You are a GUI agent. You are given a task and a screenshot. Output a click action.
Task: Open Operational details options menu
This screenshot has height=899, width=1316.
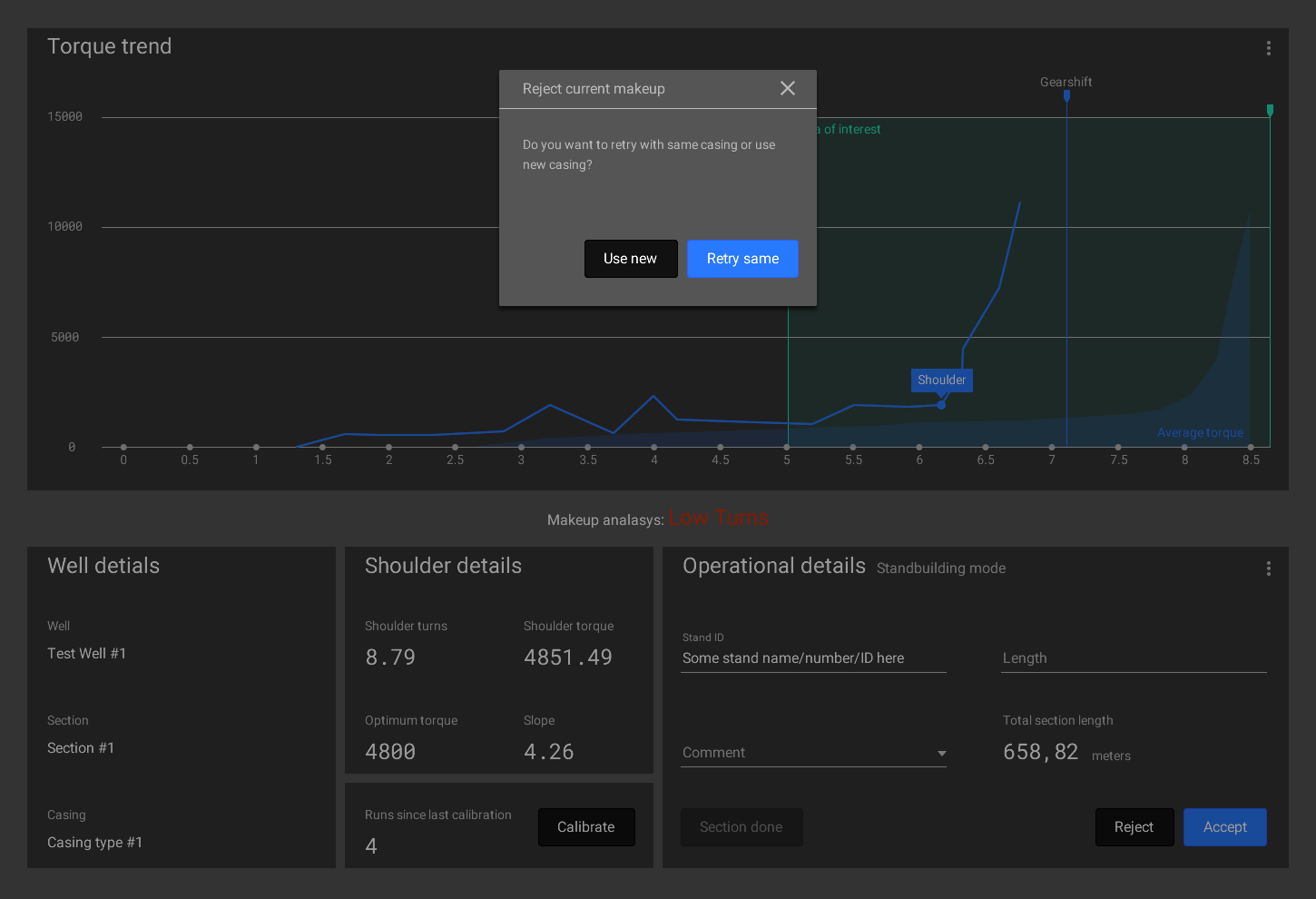tap(1269, 568)
